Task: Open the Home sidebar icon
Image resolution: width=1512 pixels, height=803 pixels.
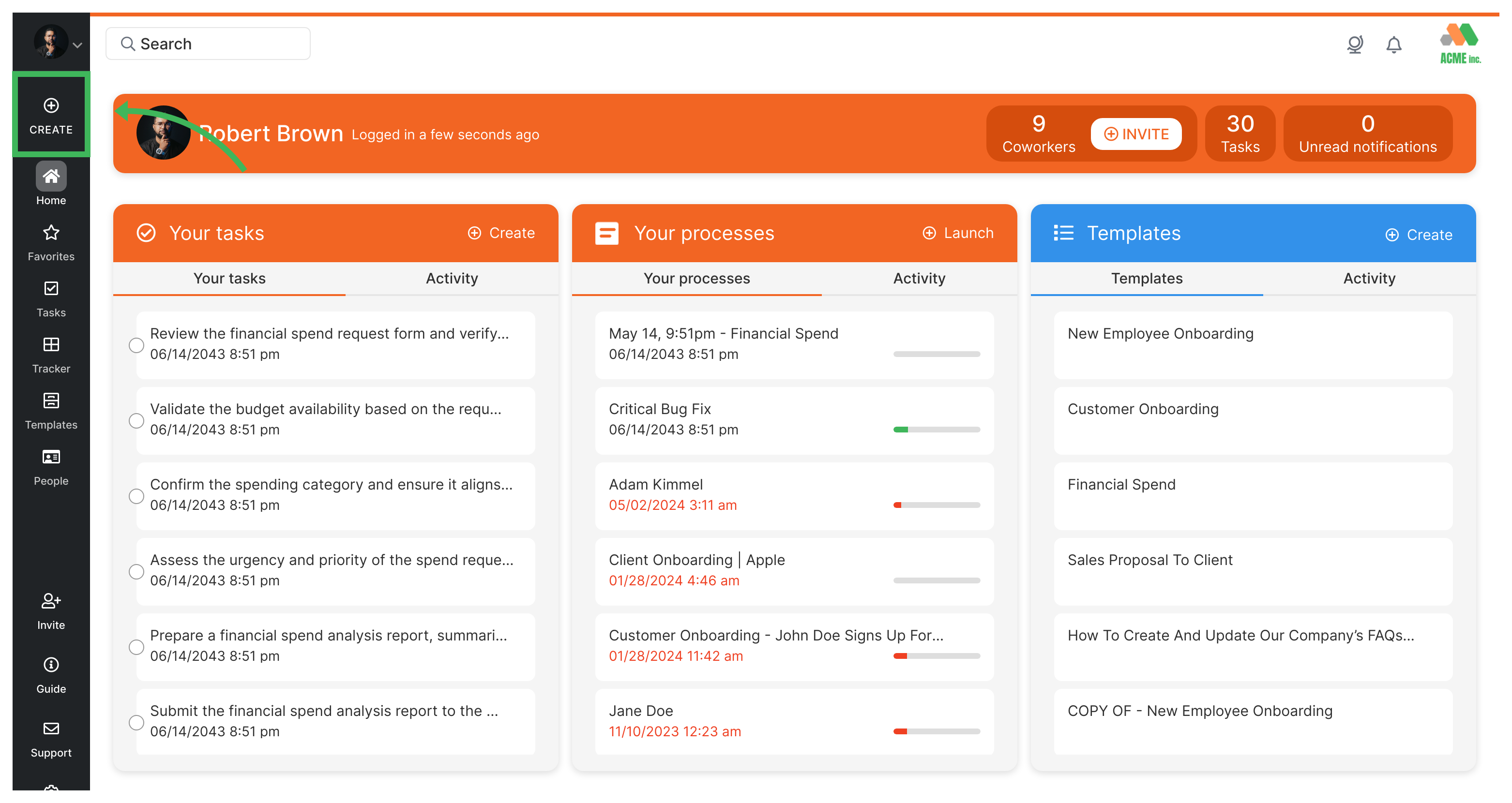Action: click(x=51, y=176)
